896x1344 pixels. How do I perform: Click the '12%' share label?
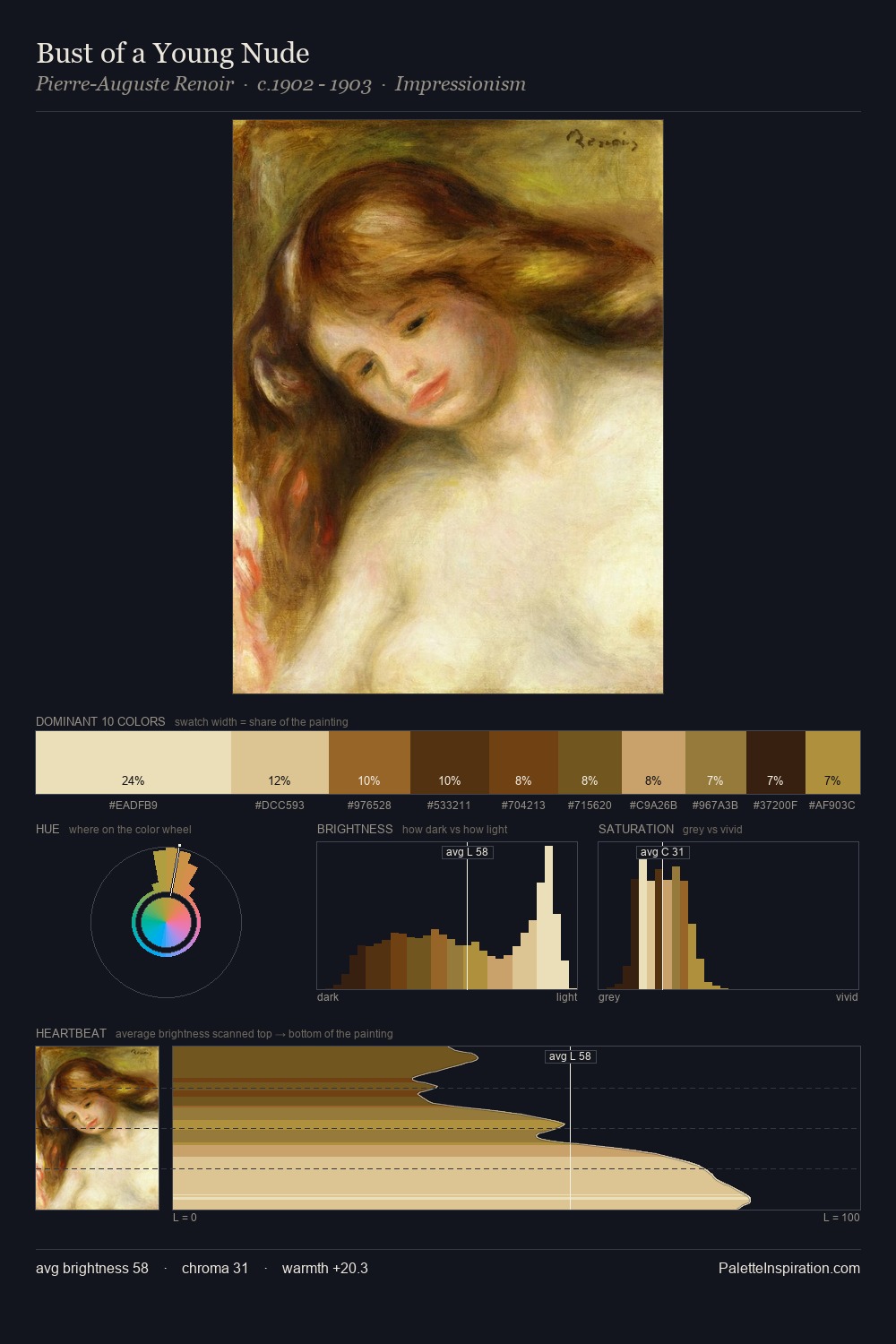tap(280, 780)
